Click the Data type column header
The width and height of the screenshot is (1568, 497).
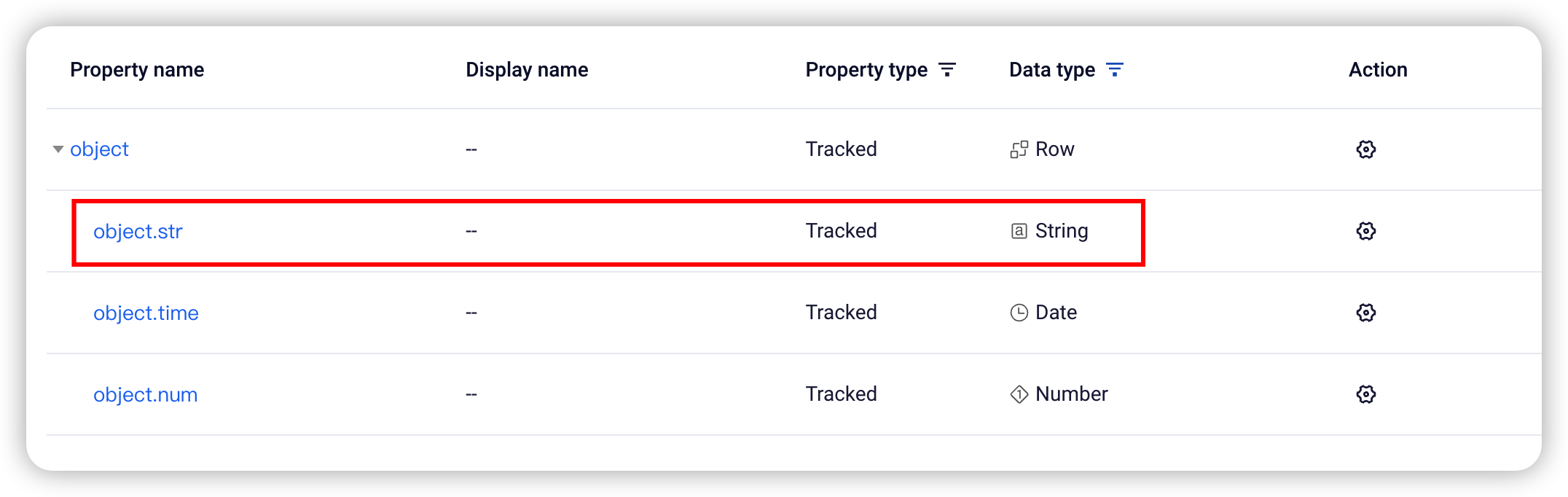(x=1052, y=70)
